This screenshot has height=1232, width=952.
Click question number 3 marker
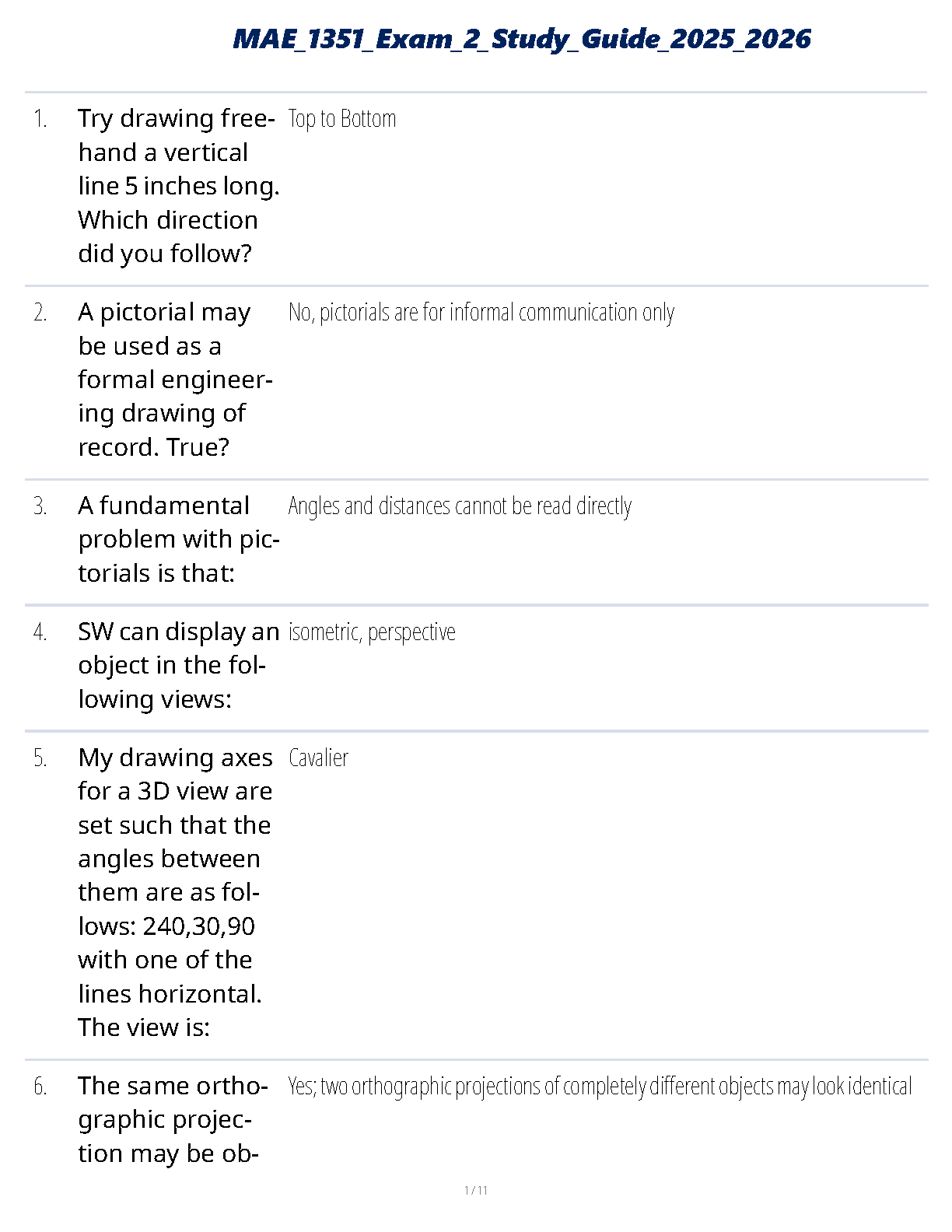tap(40, 506)
